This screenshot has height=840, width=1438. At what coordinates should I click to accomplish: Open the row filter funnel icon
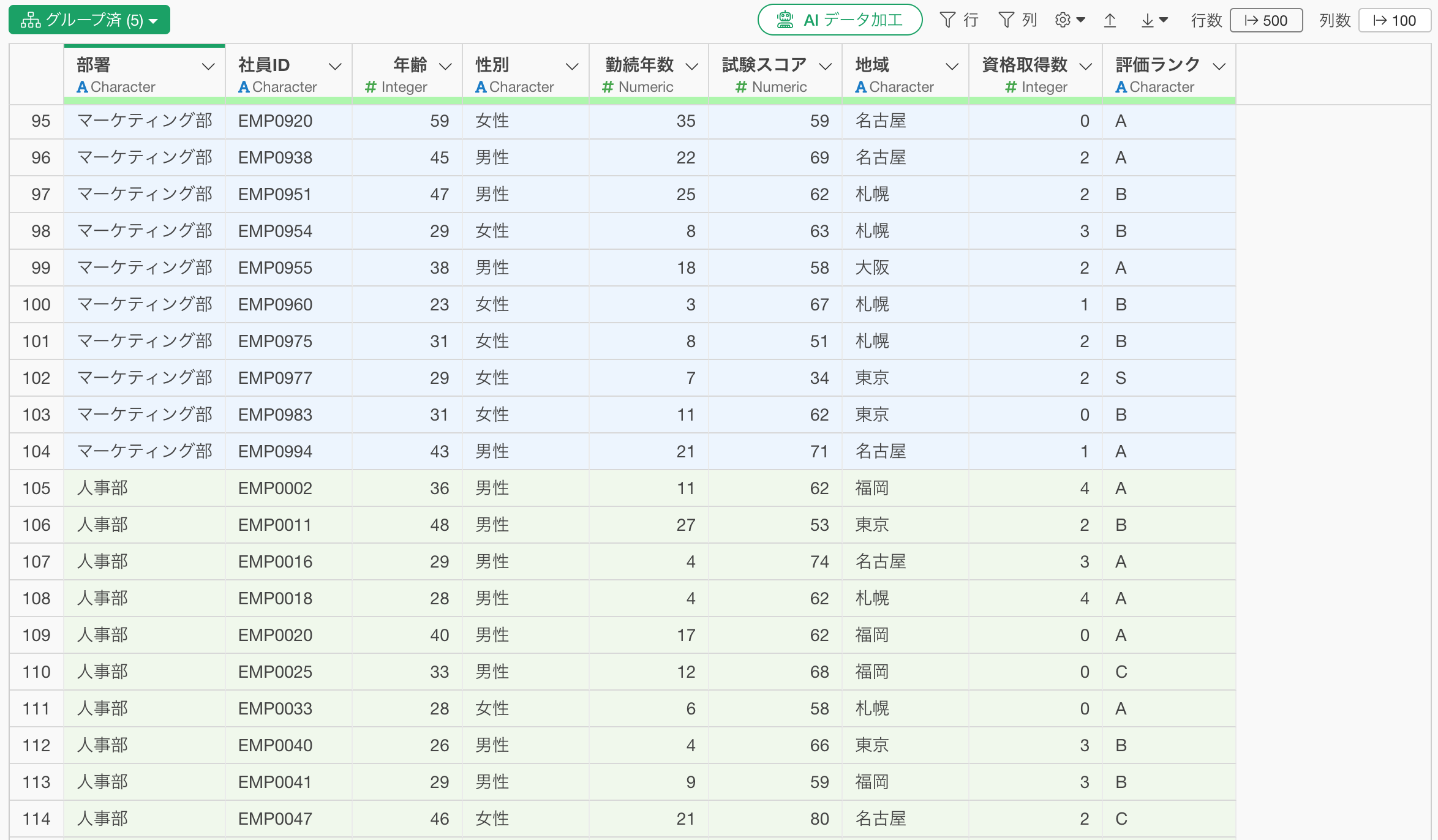click(x=947, y=20)
